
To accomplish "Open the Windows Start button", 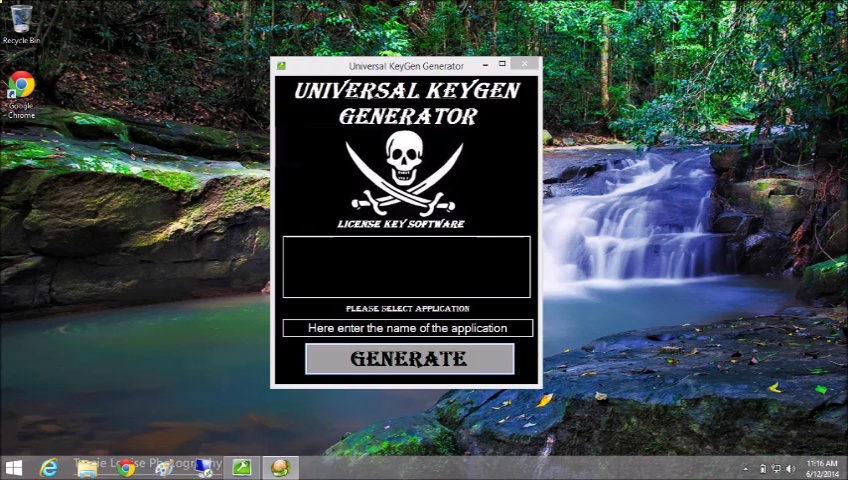I will (14, 468).
